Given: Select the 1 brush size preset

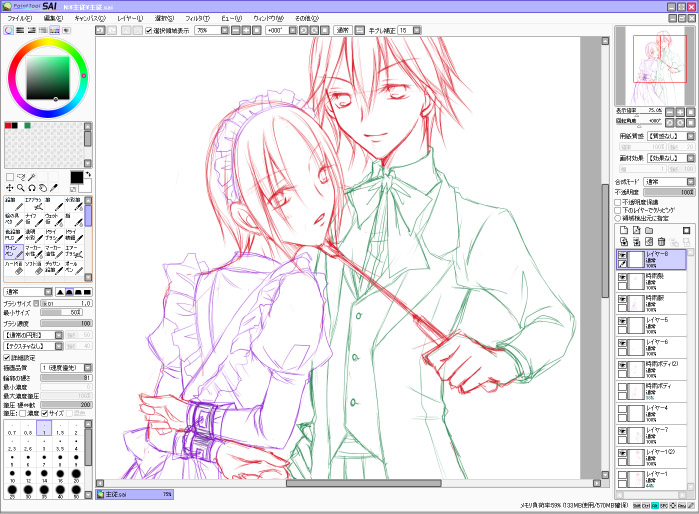Looking at the screenshot, I should tap(44, 429).
